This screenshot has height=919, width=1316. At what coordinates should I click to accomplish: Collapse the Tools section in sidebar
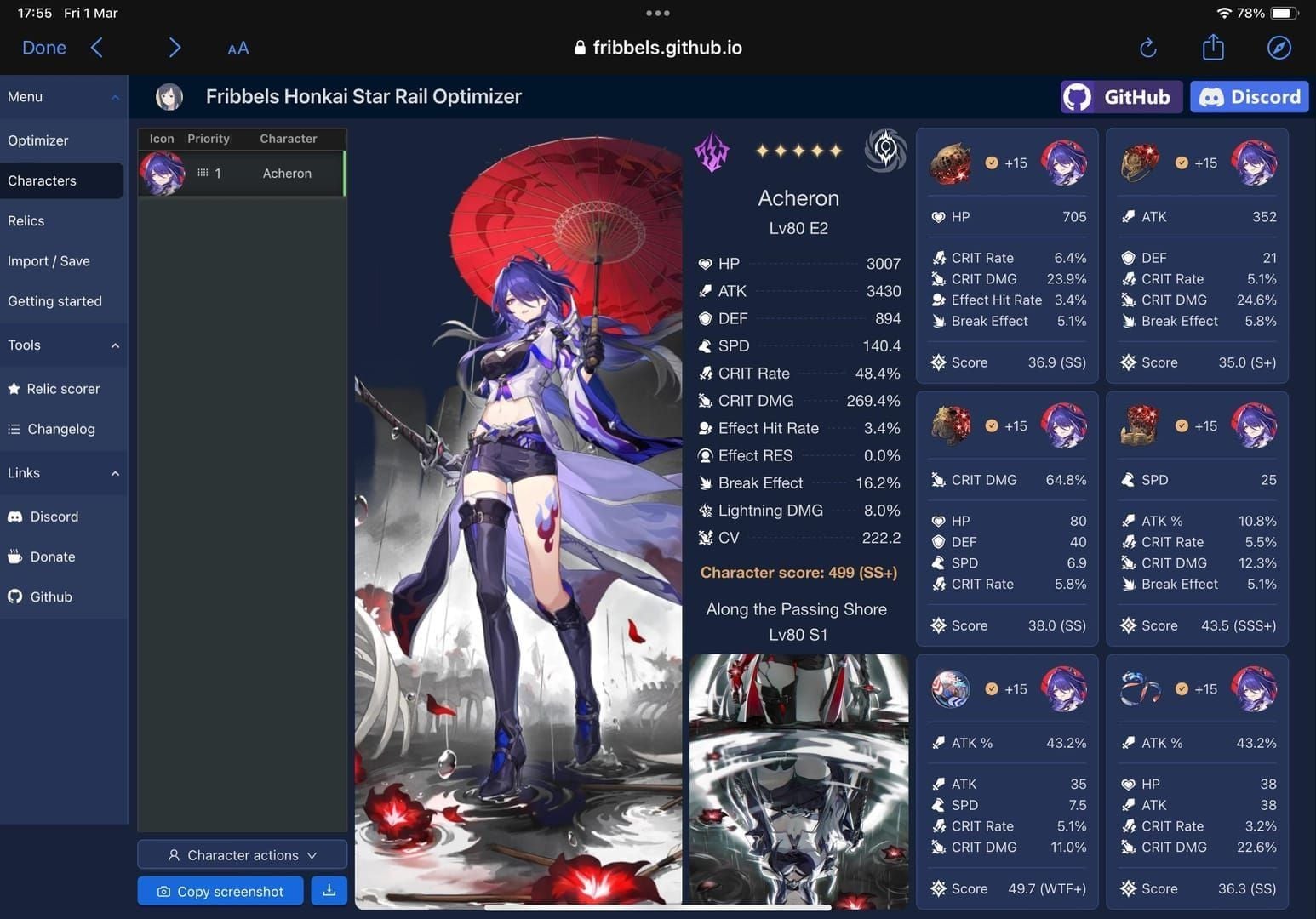coord(115,345)
